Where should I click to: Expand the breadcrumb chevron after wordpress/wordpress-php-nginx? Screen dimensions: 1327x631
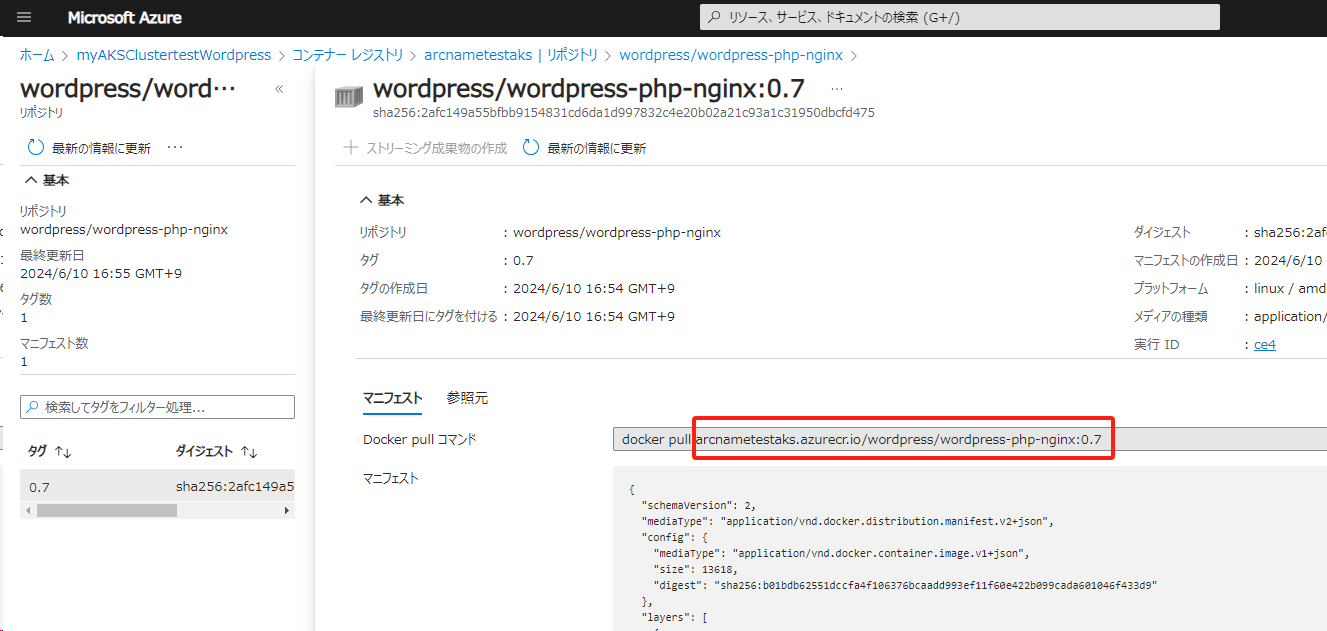[x=853, y=55]
